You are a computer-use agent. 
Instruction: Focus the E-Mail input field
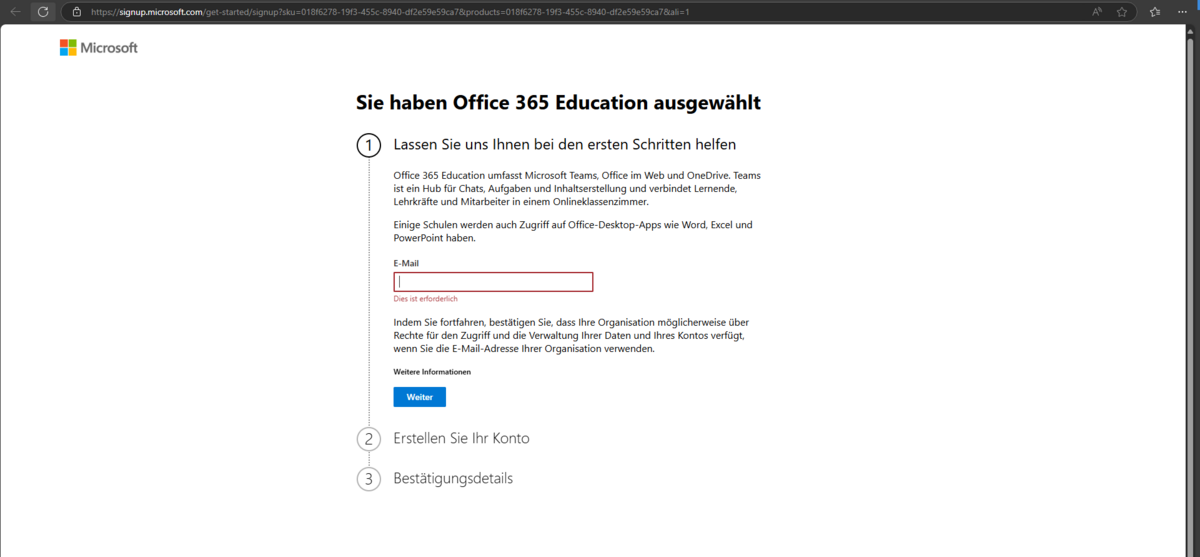click(493, 282)
